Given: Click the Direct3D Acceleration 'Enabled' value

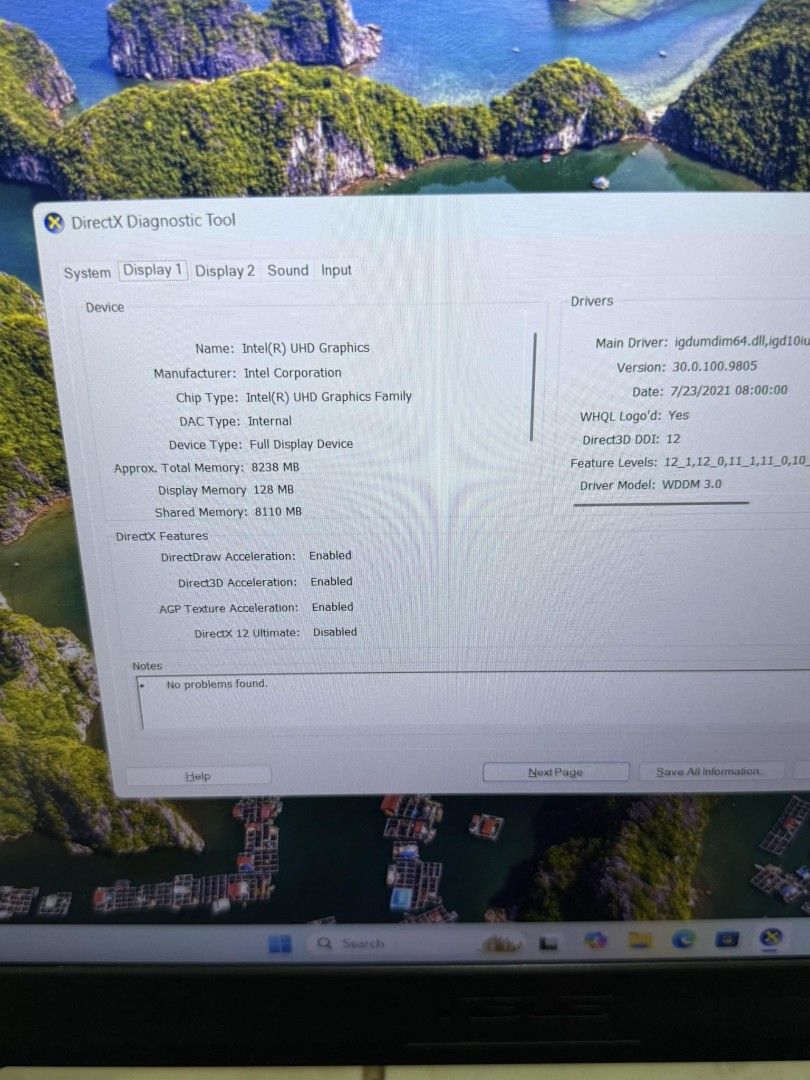Looking at the screenshot, I should [x=331, y=581].
